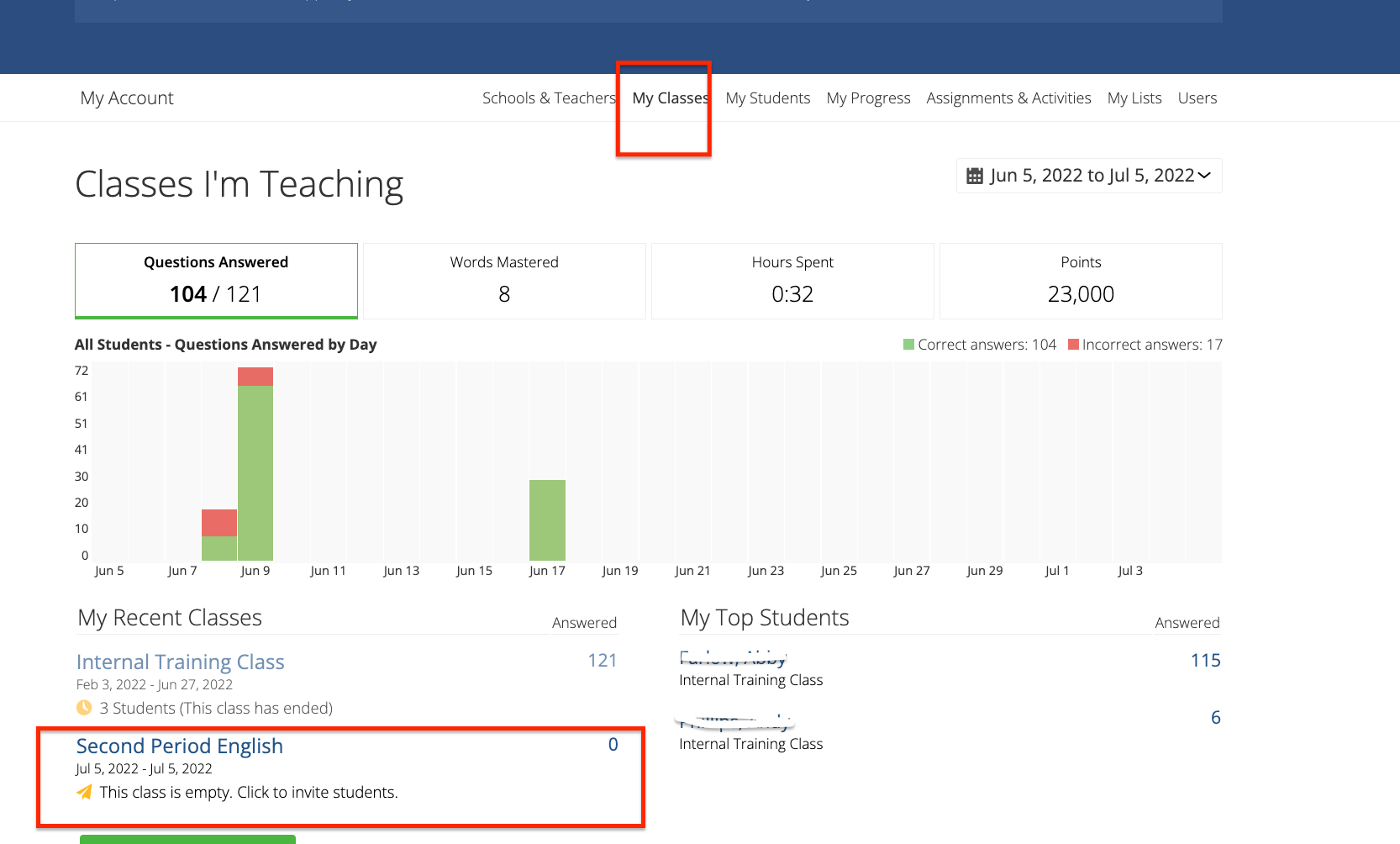Show the Hours Spent stat card

(792, 281)
